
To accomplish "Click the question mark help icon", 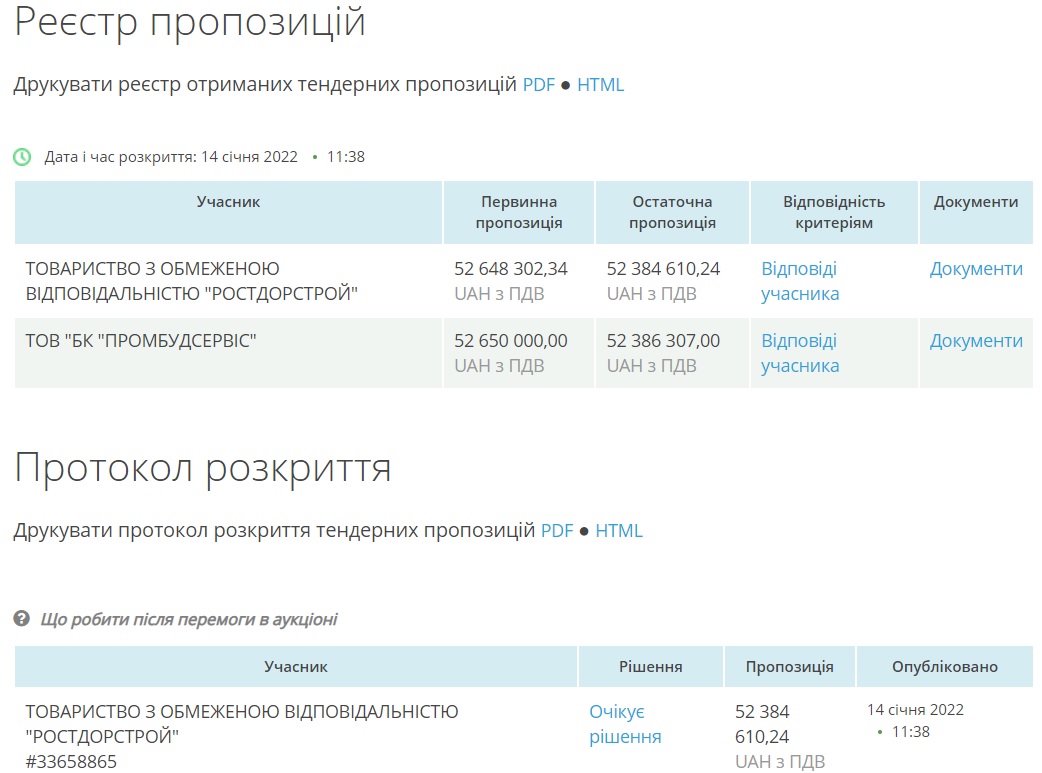I will pyautogui.click(x=22, y=619).
